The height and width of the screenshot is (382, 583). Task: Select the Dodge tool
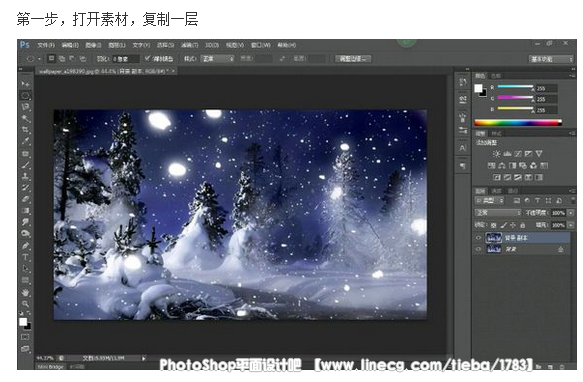[x=25, y=234]
